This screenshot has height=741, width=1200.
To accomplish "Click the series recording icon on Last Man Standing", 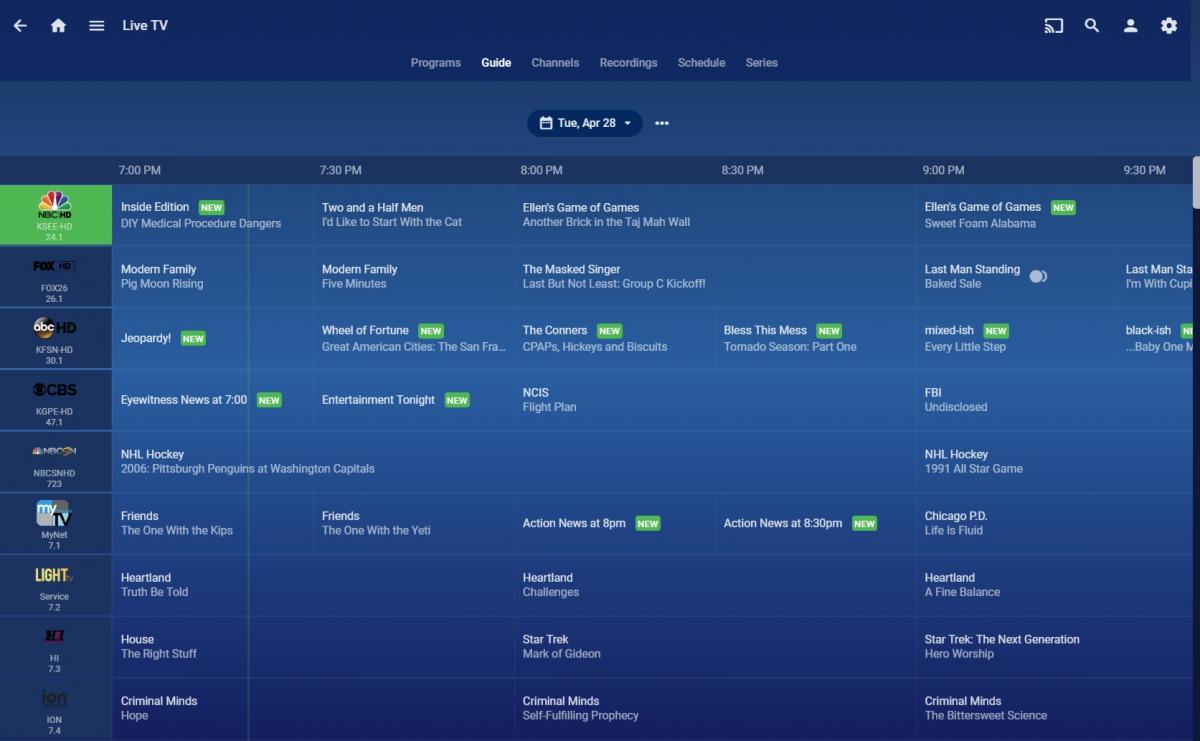I will click(1038, 276).
